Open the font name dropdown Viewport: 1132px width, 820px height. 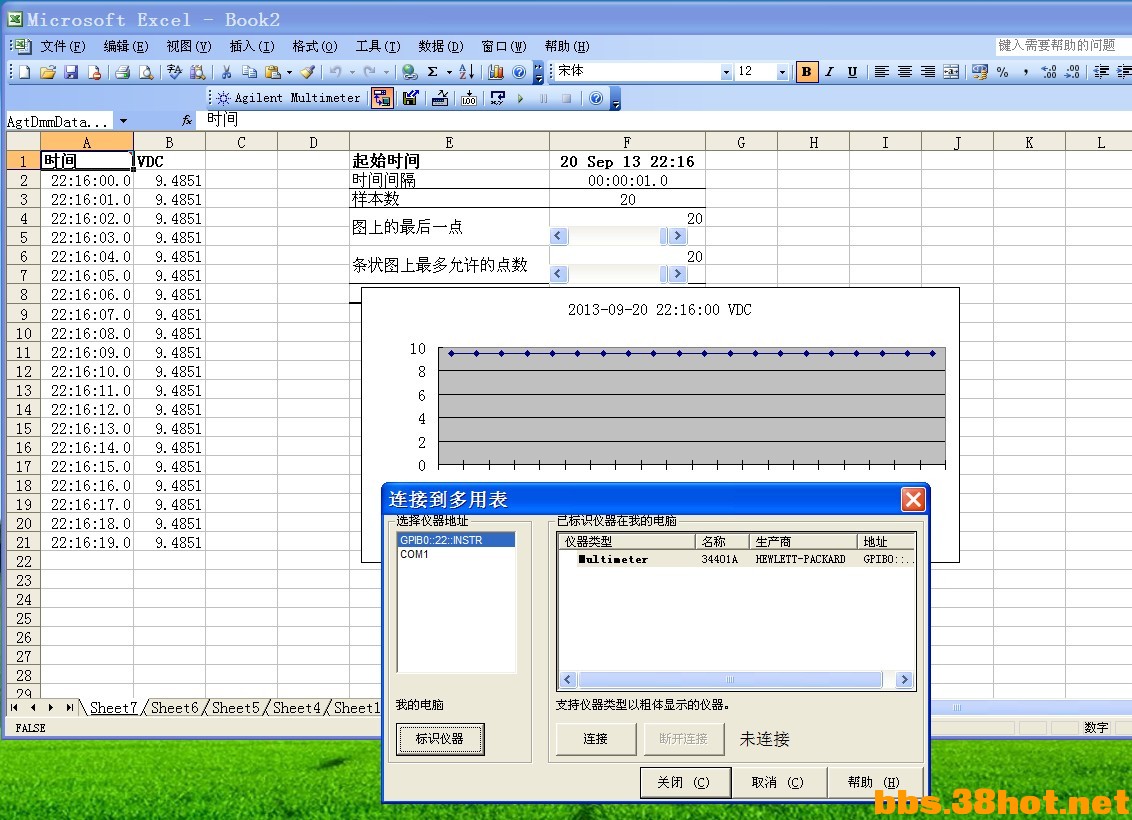coord(726,71)
